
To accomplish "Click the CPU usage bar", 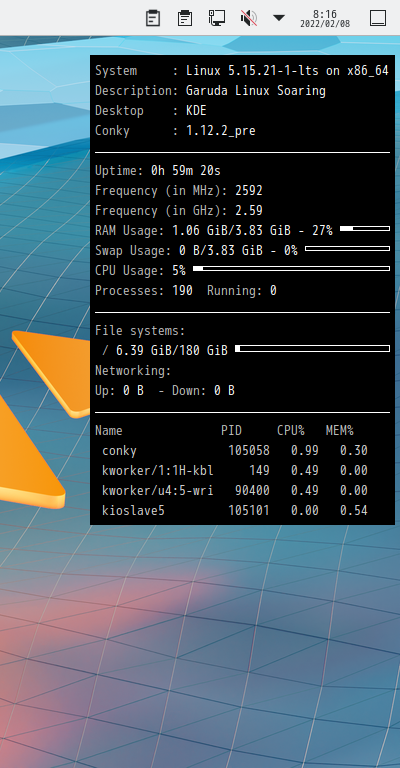I will (291, 268).
